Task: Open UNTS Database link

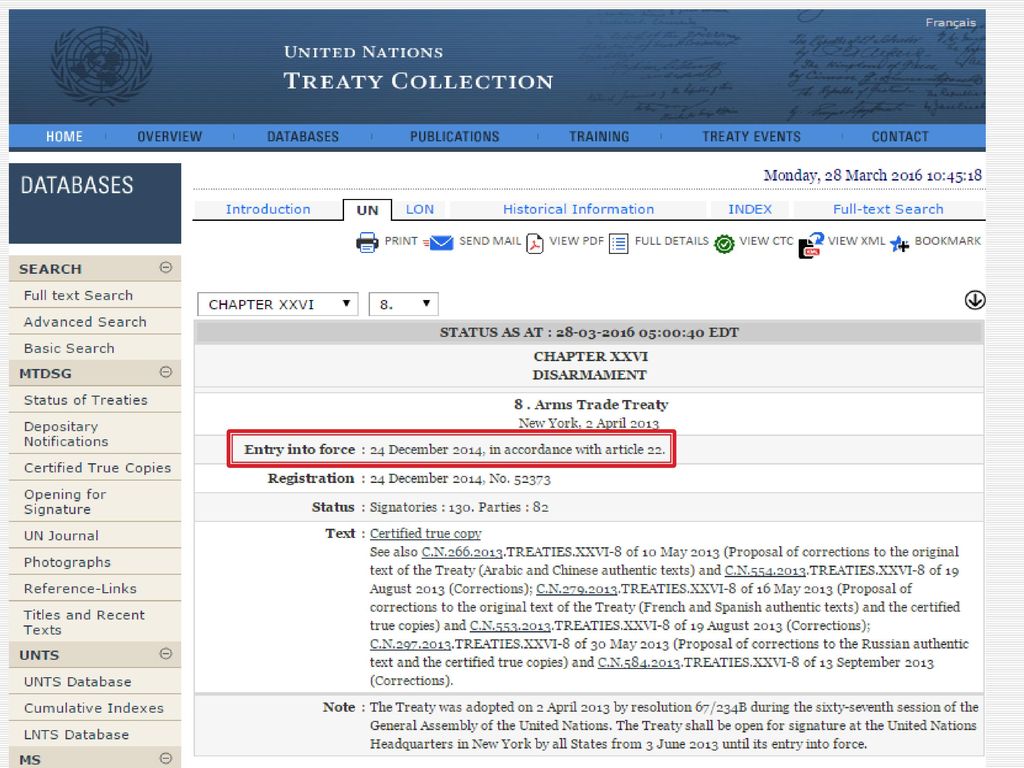Action: pos(78,682)
